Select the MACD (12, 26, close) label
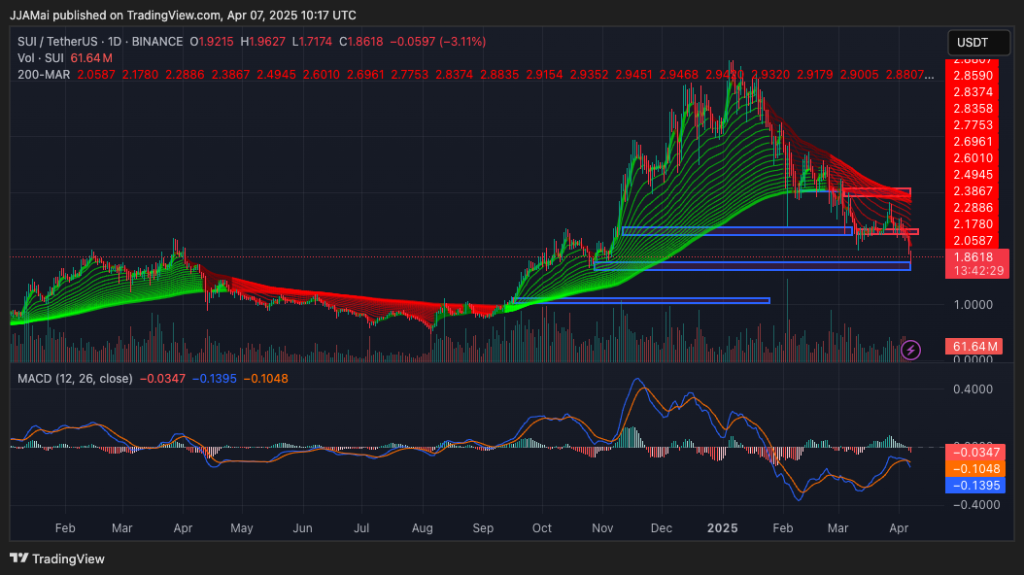 [x=75, y=378]
